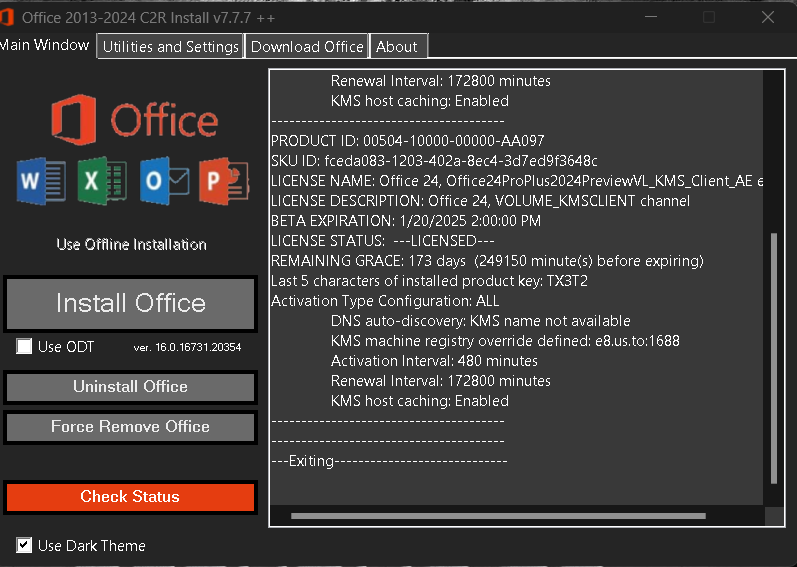
Task: Click the PowerPoint application icon
Action: coord(224,181)
